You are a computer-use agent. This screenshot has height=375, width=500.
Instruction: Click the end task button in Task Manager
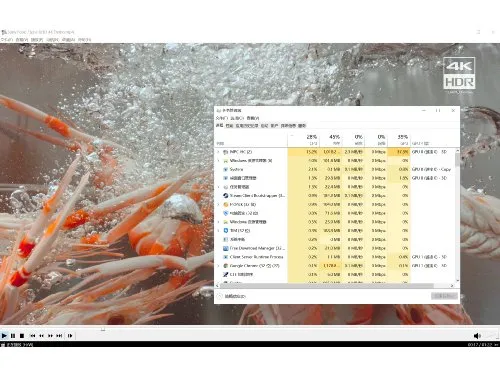point(444,296)
